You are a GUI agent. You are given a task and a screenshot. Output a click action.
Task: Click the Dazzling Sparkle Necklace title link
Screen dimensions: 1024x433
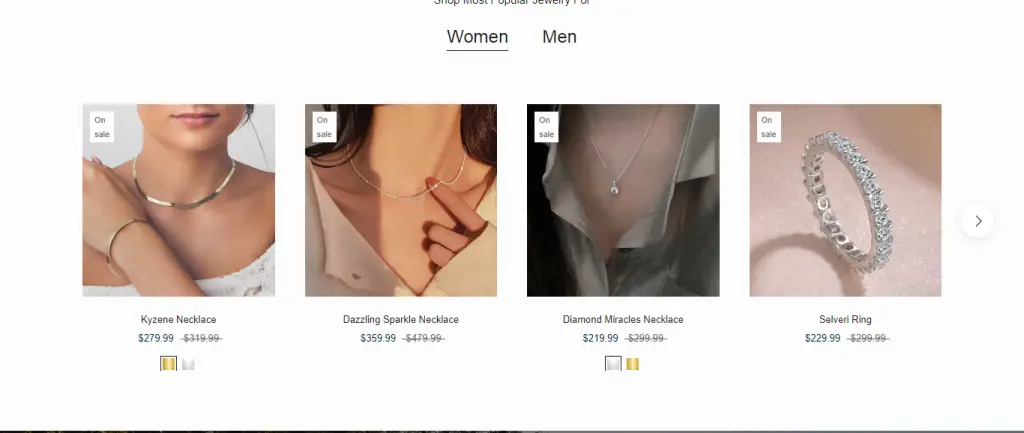[401, 319]
